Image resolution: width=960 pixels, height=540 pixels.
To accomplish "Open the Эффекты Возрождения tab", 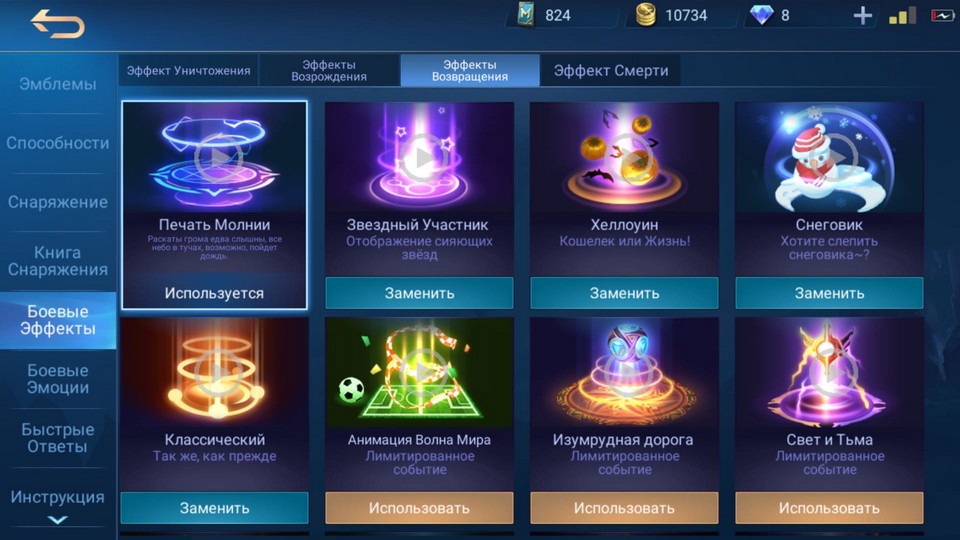I will (x=329, y=71).
